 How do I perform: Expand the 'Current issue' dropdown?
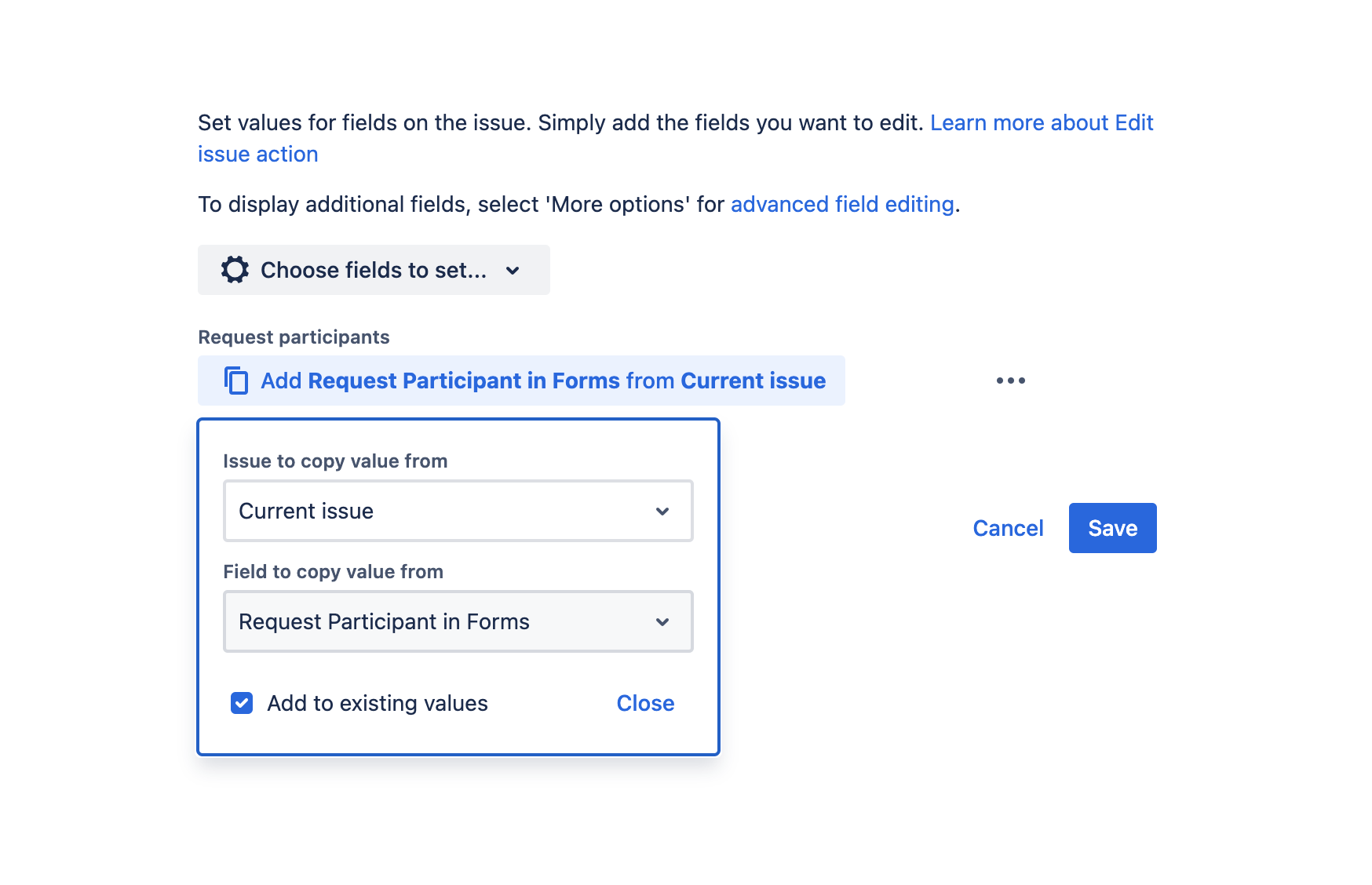(x=458, y=512)
